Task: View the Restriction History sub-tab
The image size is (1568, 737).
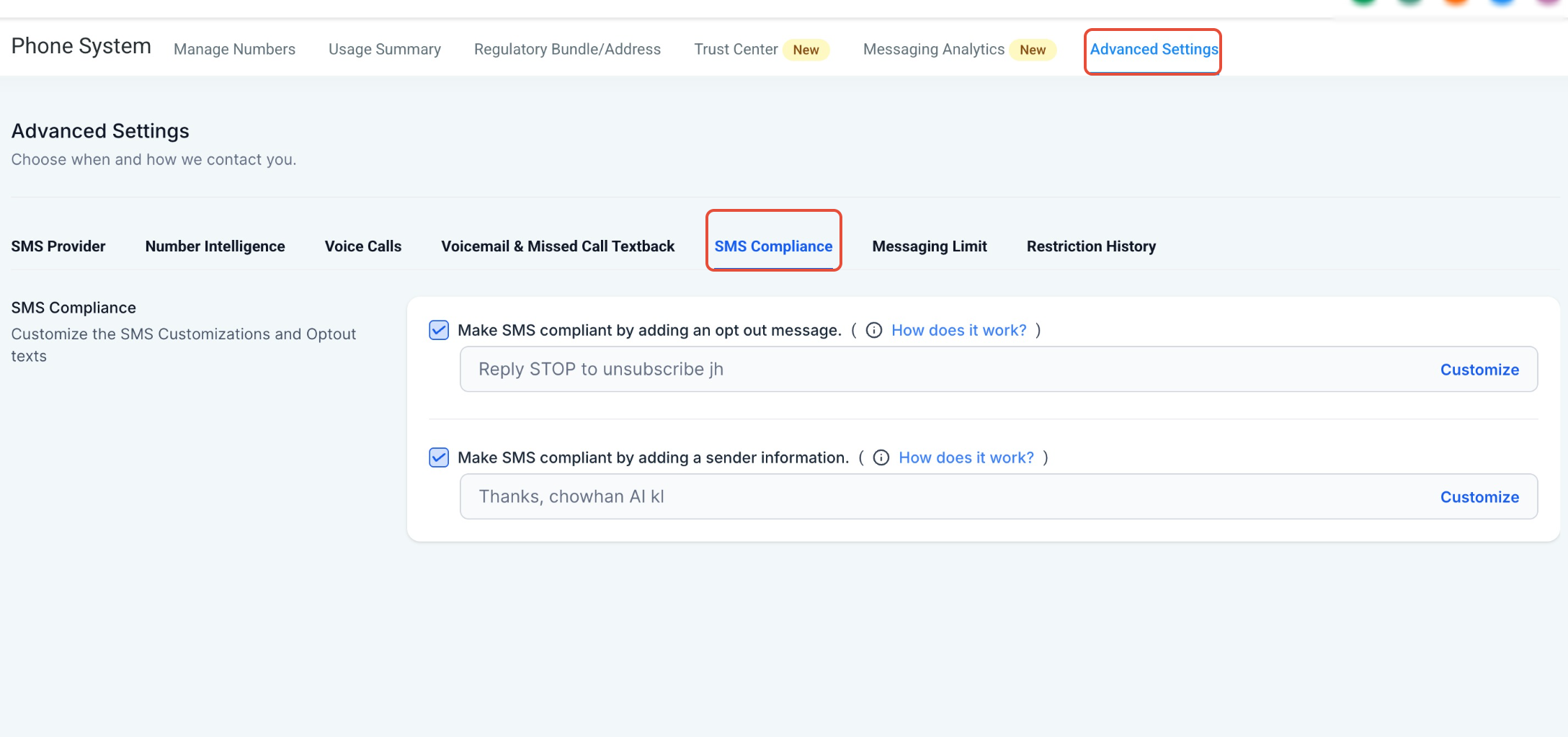Action: pos(1091,246)
